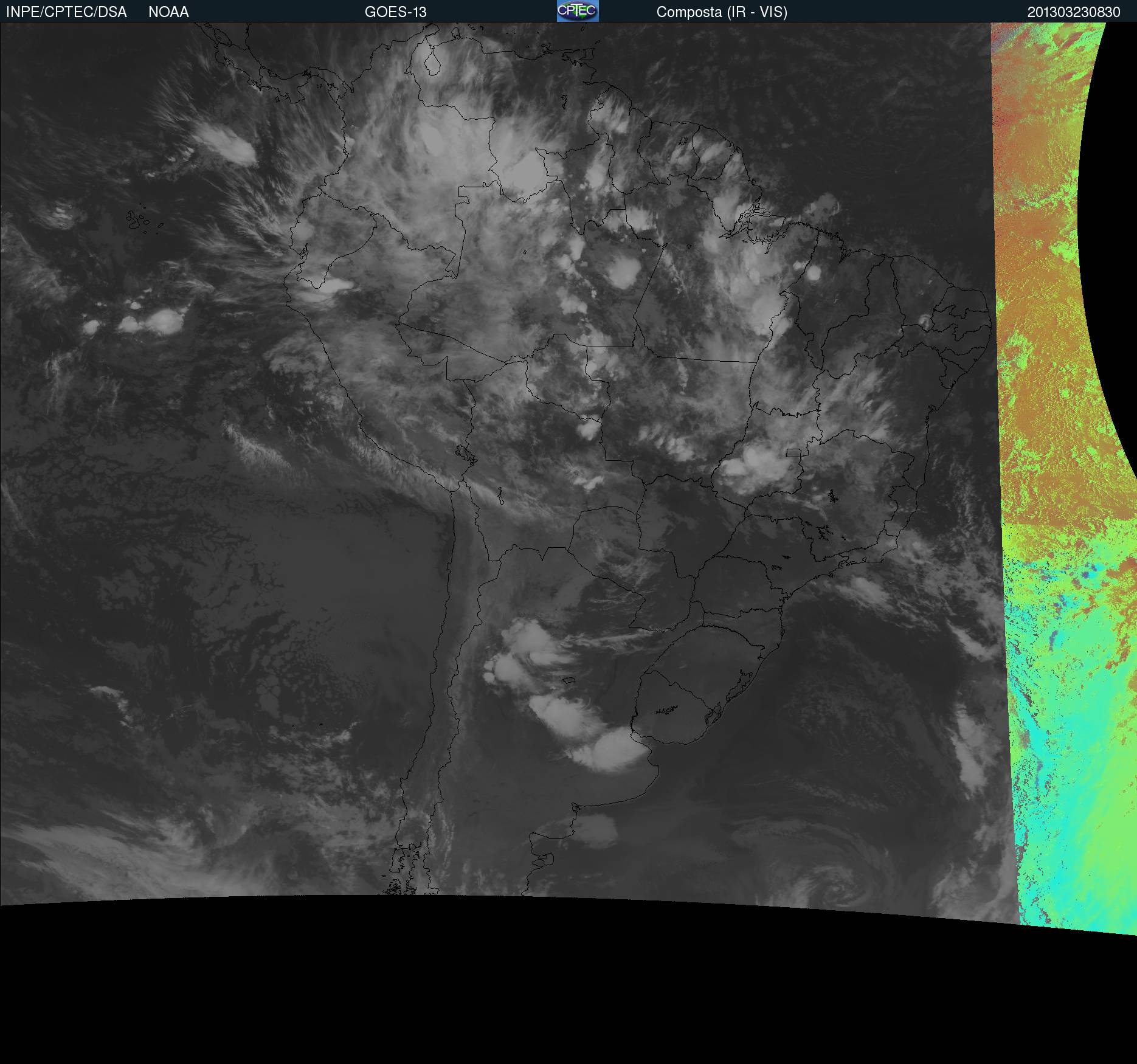Viewport: 1137px width, 1064px height.
Task: Click the CPTEC logo in the header
Action: [578, 11]
